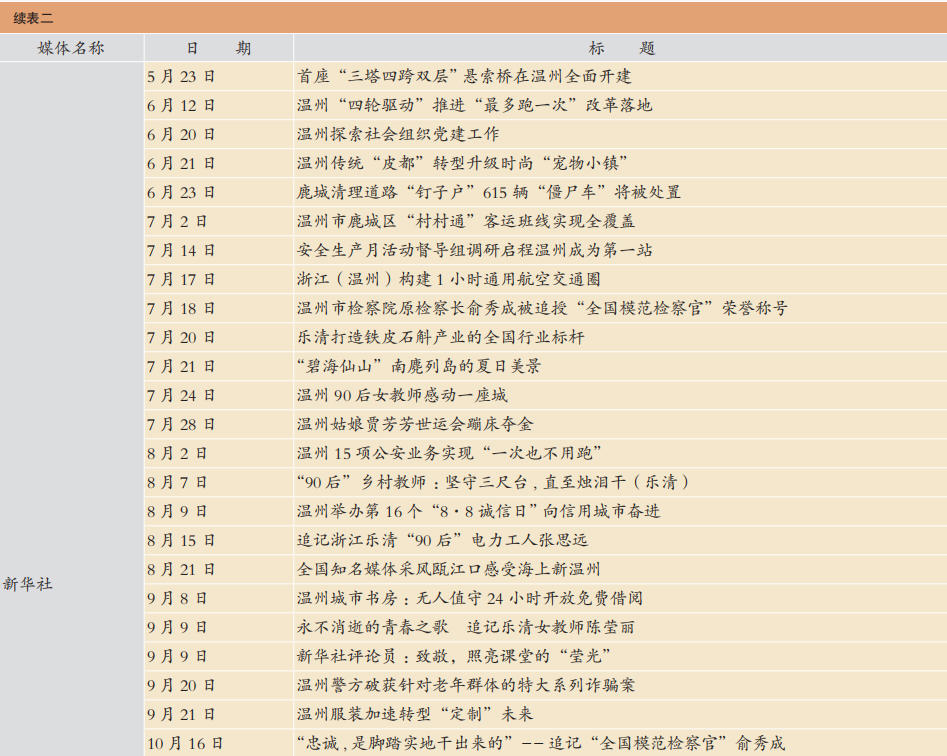Select the title starting "鹿城清理道路“钉子户”"
The width and height of the screenshot is (947, 756).
pos(489,192)
